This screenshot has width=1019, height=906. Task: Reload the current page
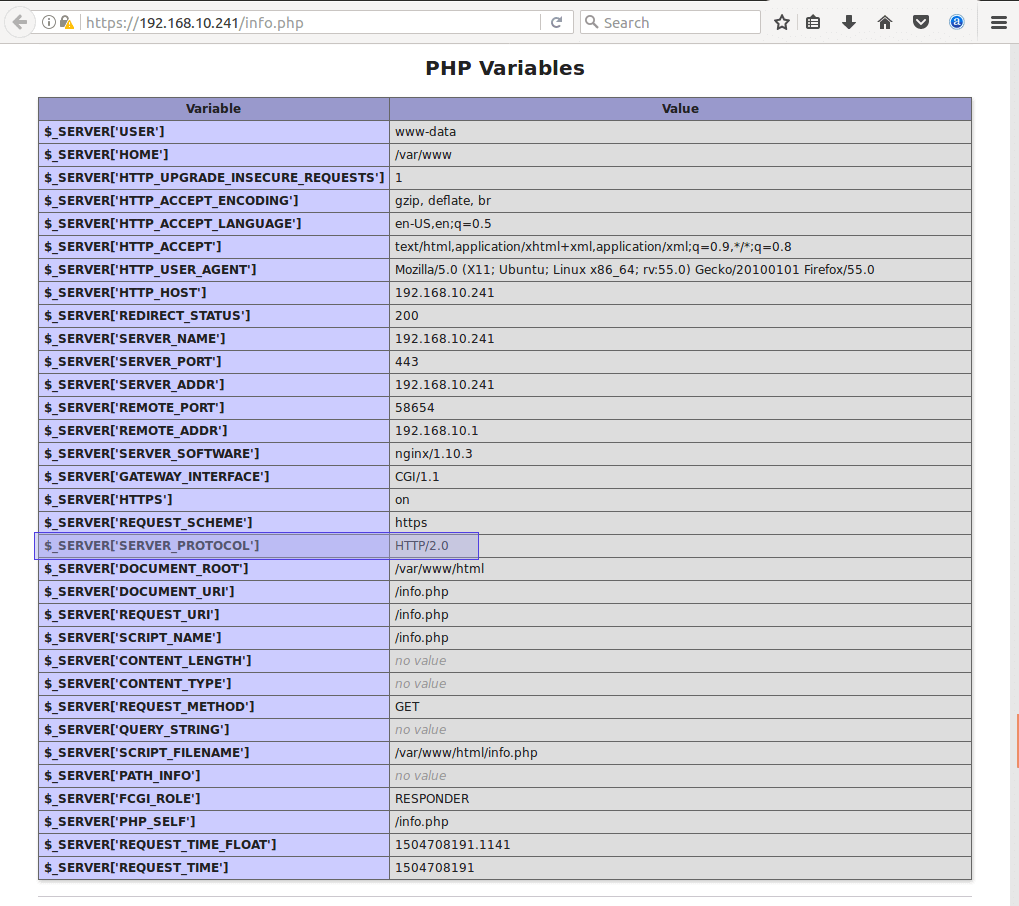(556, 23)
